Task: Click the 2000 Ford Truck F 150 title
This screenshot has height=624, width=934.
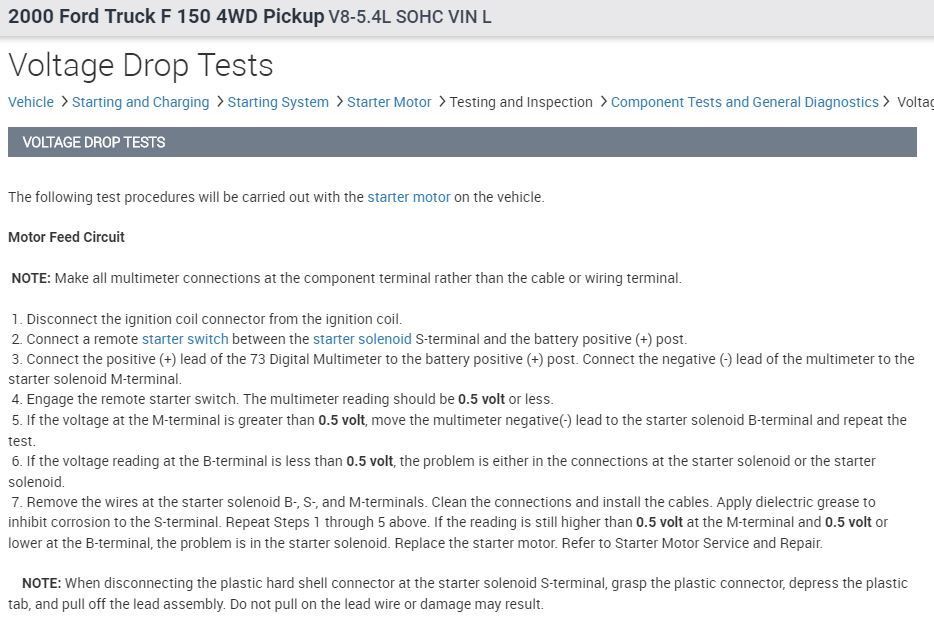Action: (x=166, y=17)
